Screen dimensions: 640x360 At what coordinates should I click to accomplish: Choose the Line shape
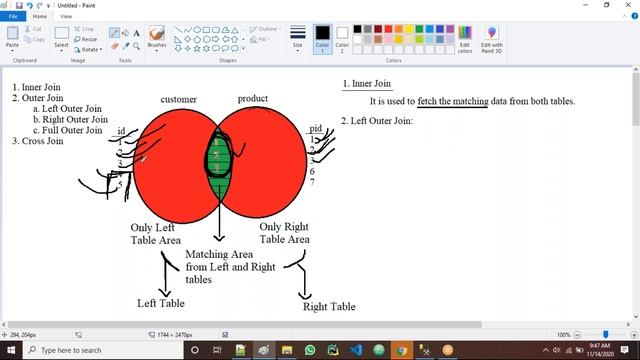pos(178,30)
